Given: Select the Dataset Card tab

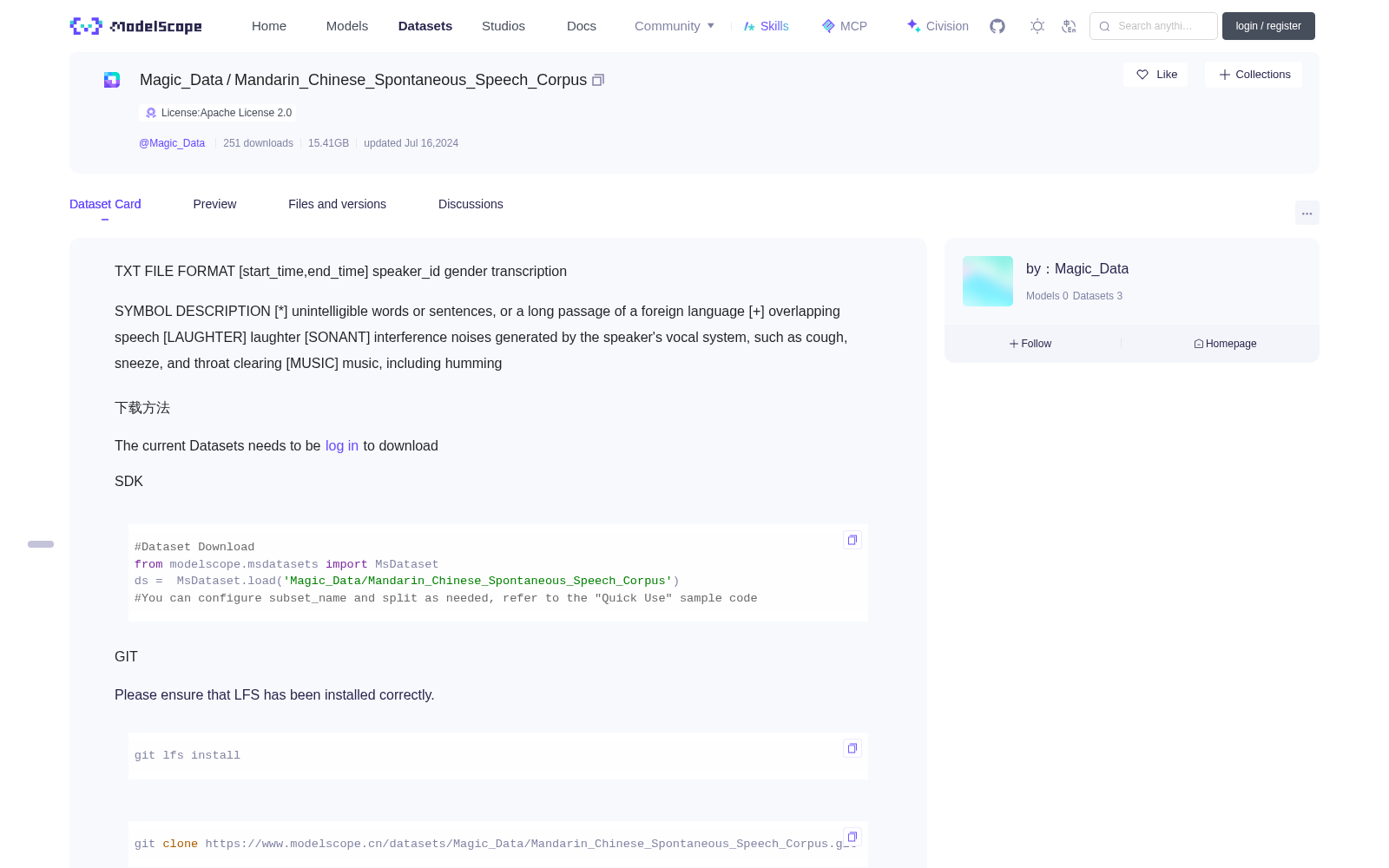Looking at the screenshot, I should coord(105,204).
